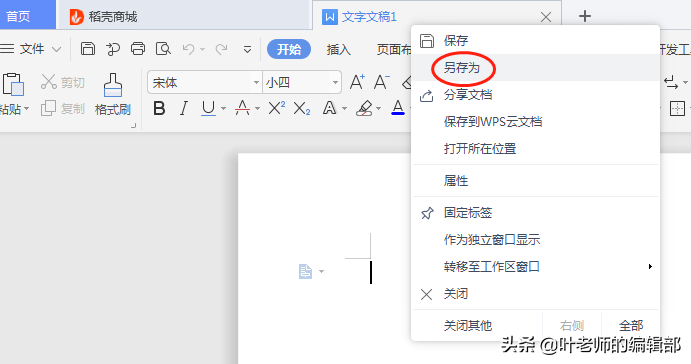691x364 pixels.
Task: Increase font size with A+ icon
Action: pos(357,82)
